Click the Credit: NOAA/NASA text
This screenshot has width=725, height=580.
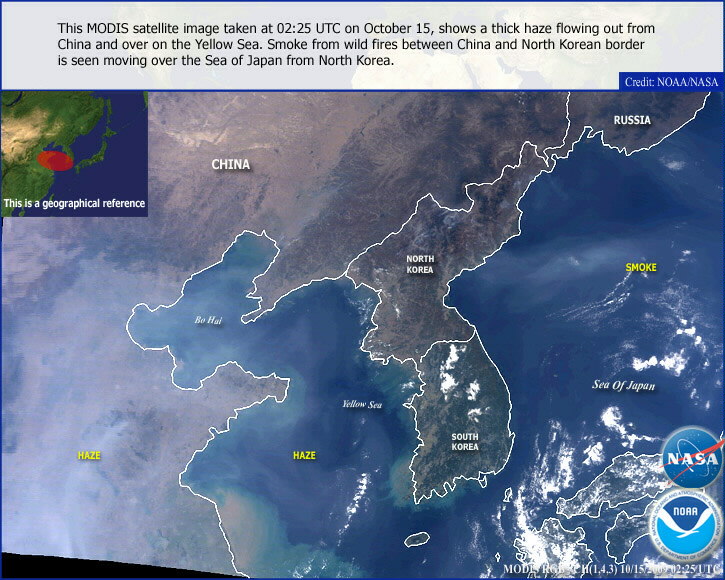(x=670, y=81)
